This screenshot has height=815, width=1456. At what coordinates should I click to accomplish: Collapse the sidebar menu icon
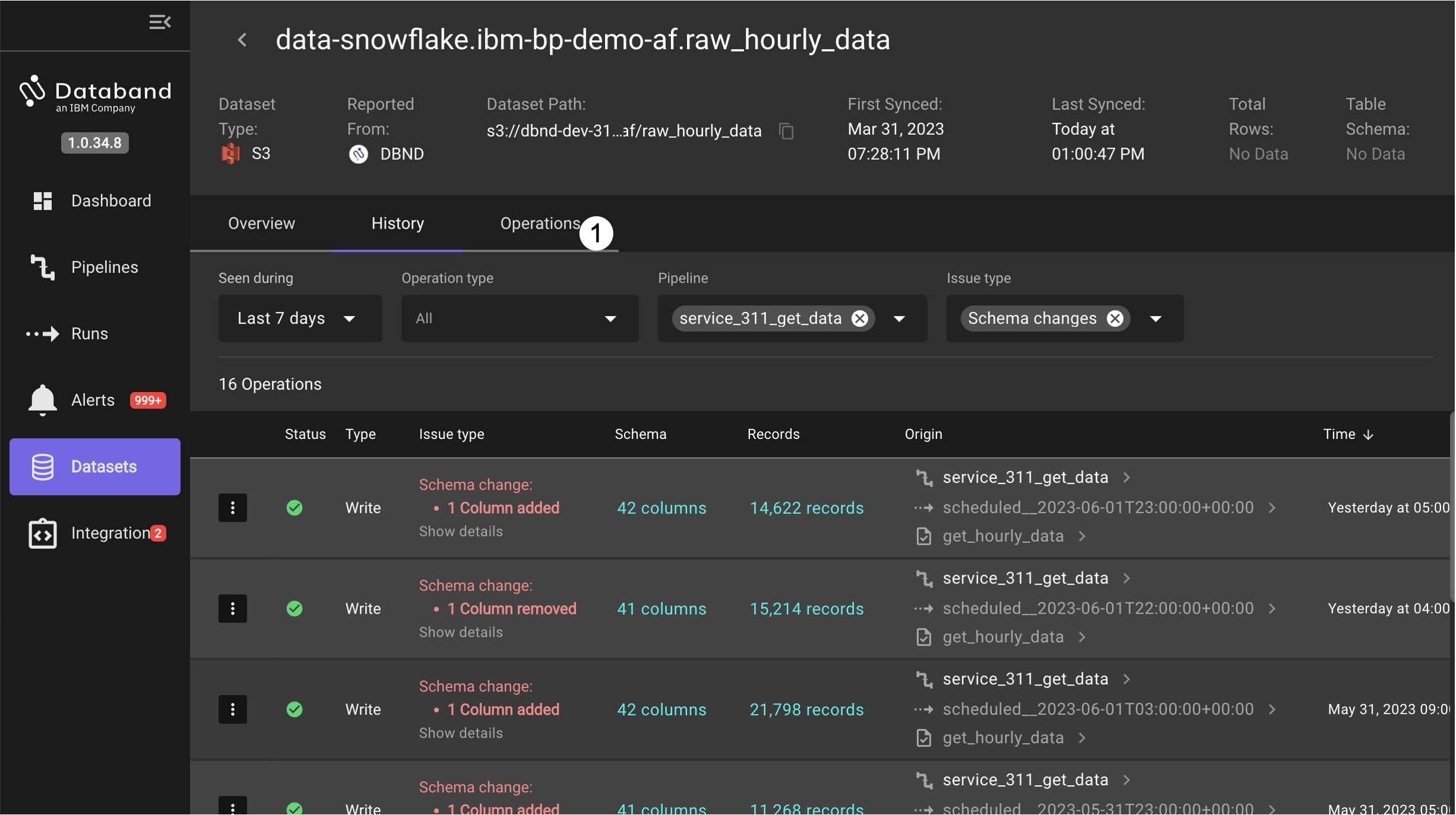coord(160,22)
